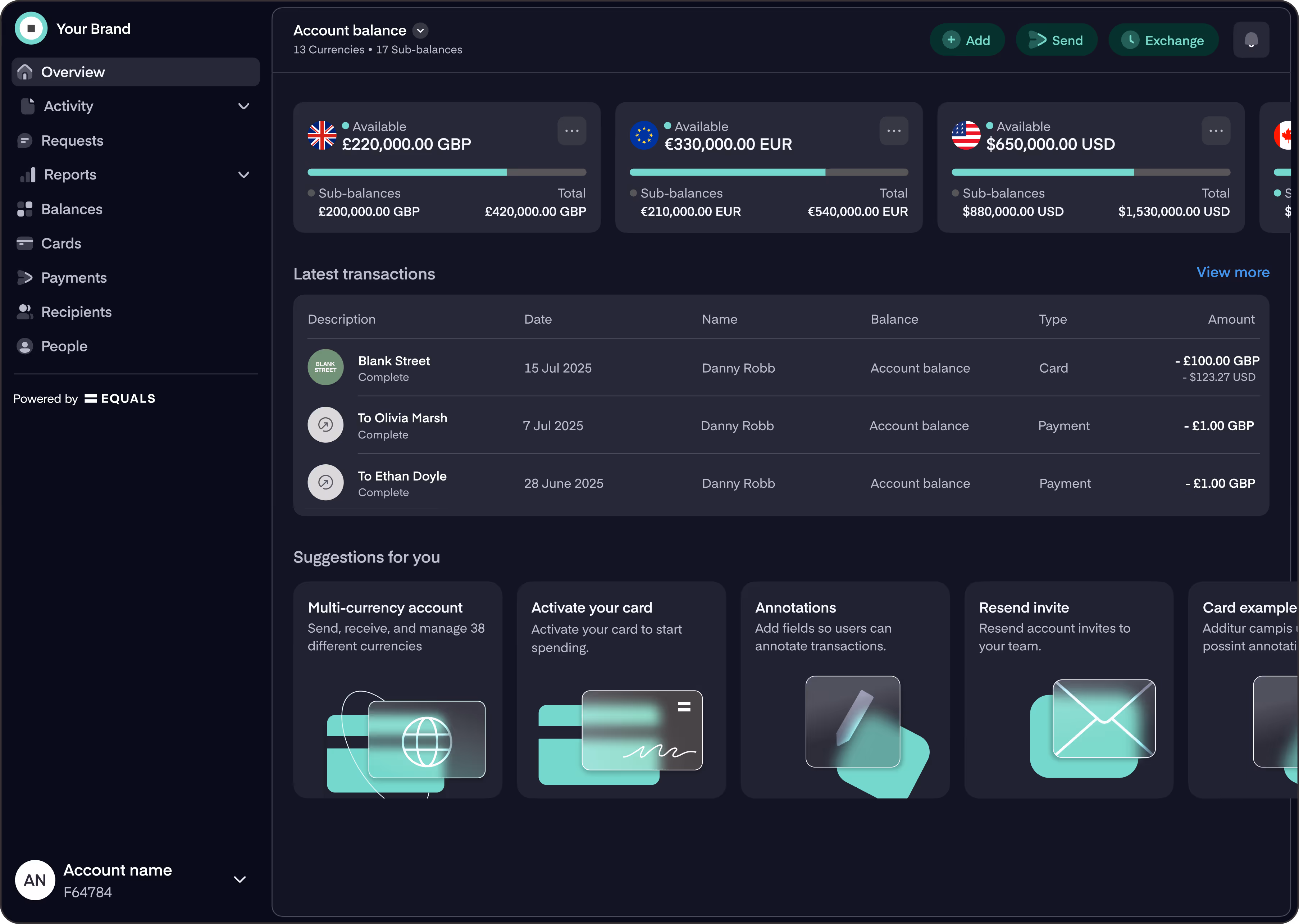Screen dimensions: 1299x924
Task: Click the Send button
Action: coord(1056,40)
